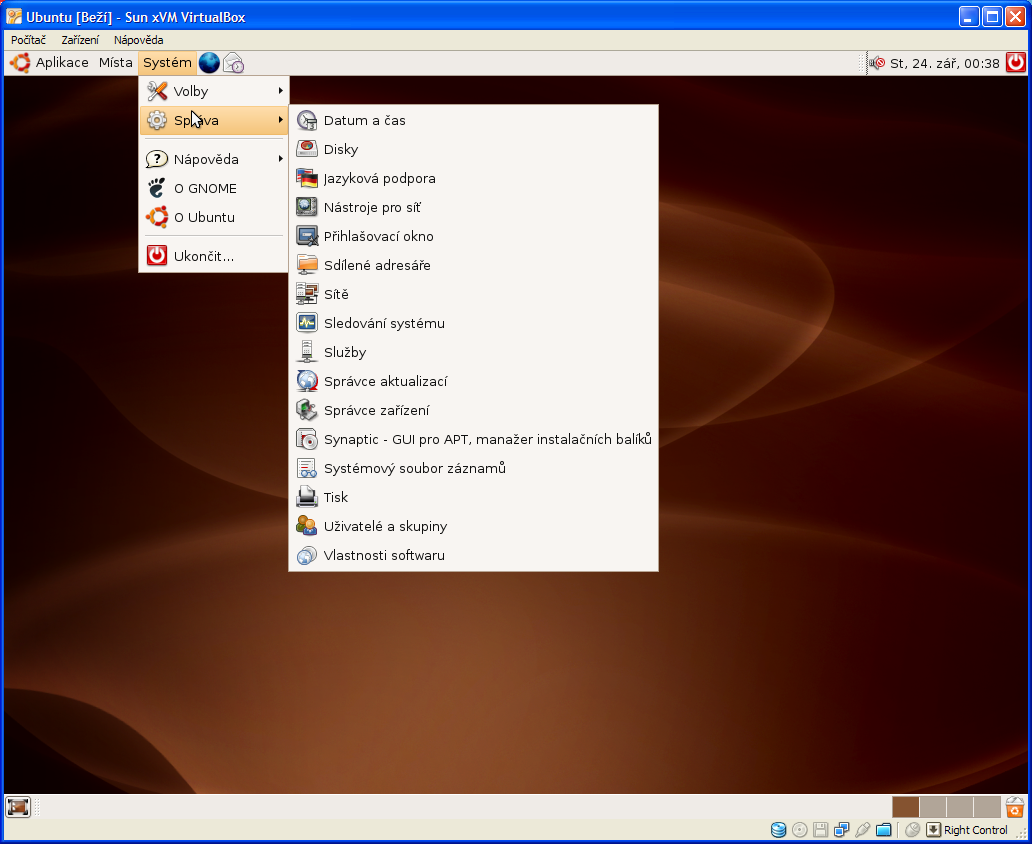Click the Tisk printer icon
This screenshot has width=1032, height=844.
click(x=307, y=497)
